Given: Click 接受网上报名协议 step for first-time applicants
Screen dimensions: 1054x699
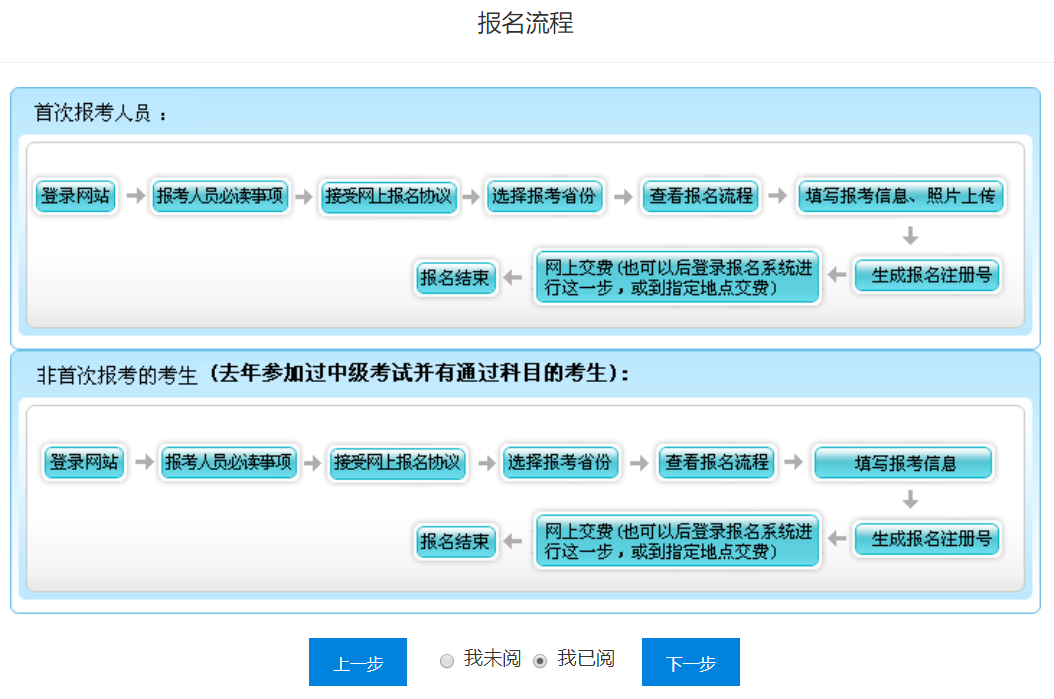Looking at the screenshot, I should (x=389, y=197).
